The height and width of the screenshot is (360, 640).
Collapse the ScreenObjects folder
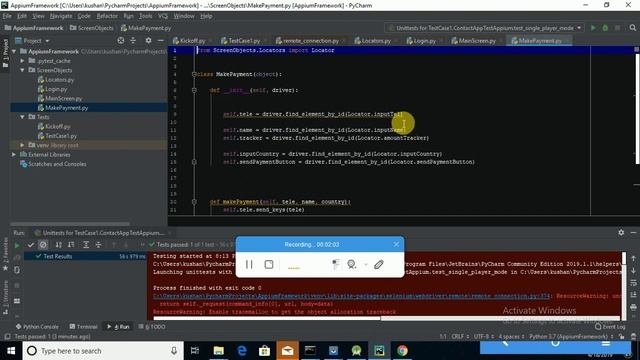[22, 70]
